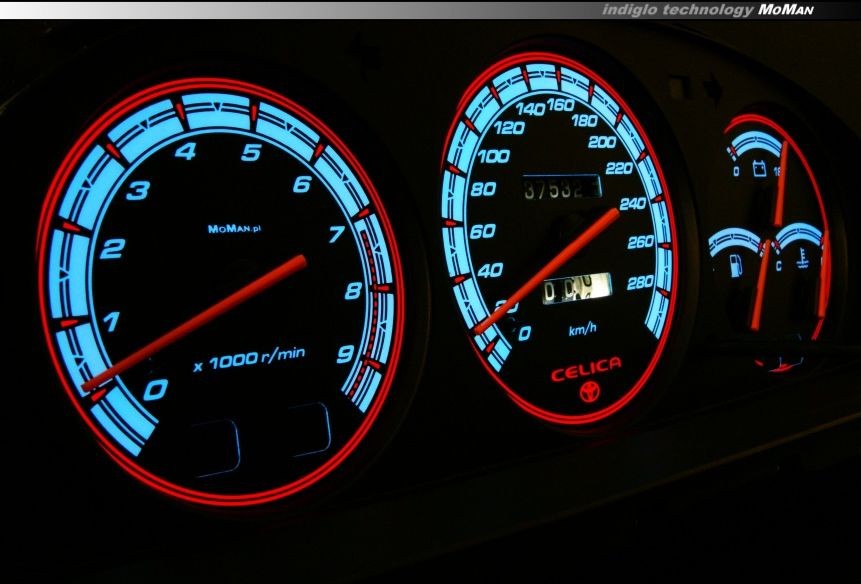
Task: Select the red CELICA label
Action: coord(586,368)
